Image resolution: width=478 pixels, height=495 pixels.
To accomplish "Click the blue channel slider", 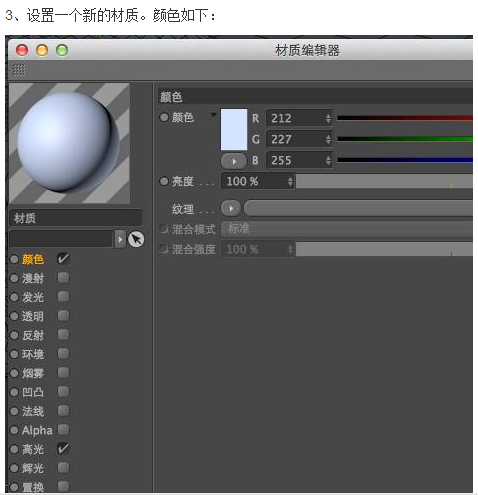I will 405,160.
